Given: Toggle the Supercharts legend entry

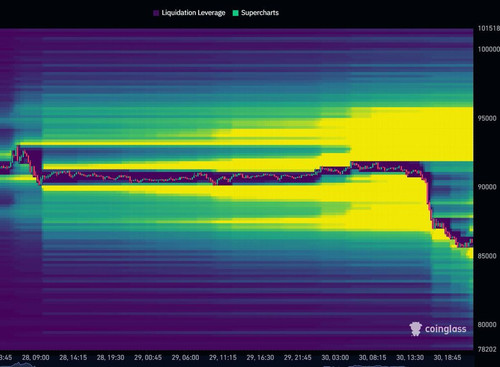Looking at the screenshot, I should [256, 13].
